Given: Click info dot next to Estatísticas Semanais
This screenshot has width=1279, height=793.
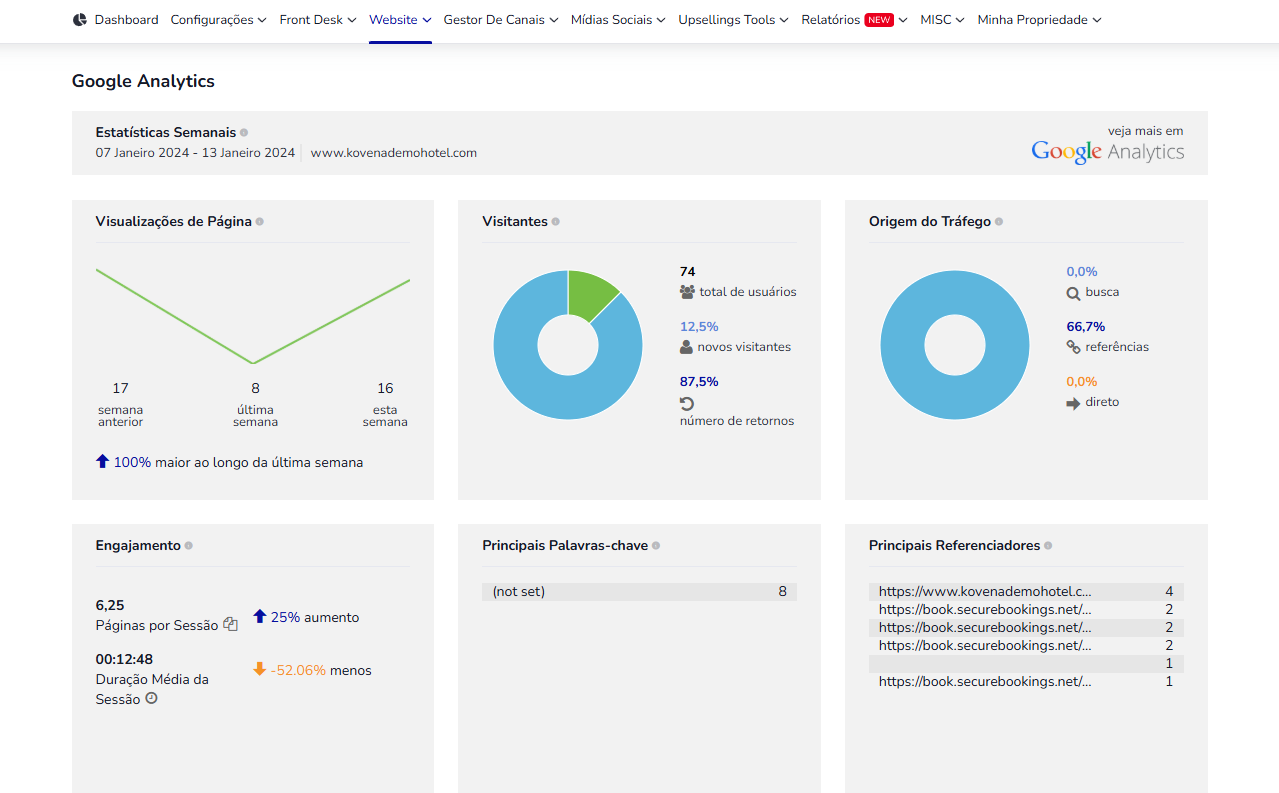Looking at the screenshot, I should (x=244, y=132).
